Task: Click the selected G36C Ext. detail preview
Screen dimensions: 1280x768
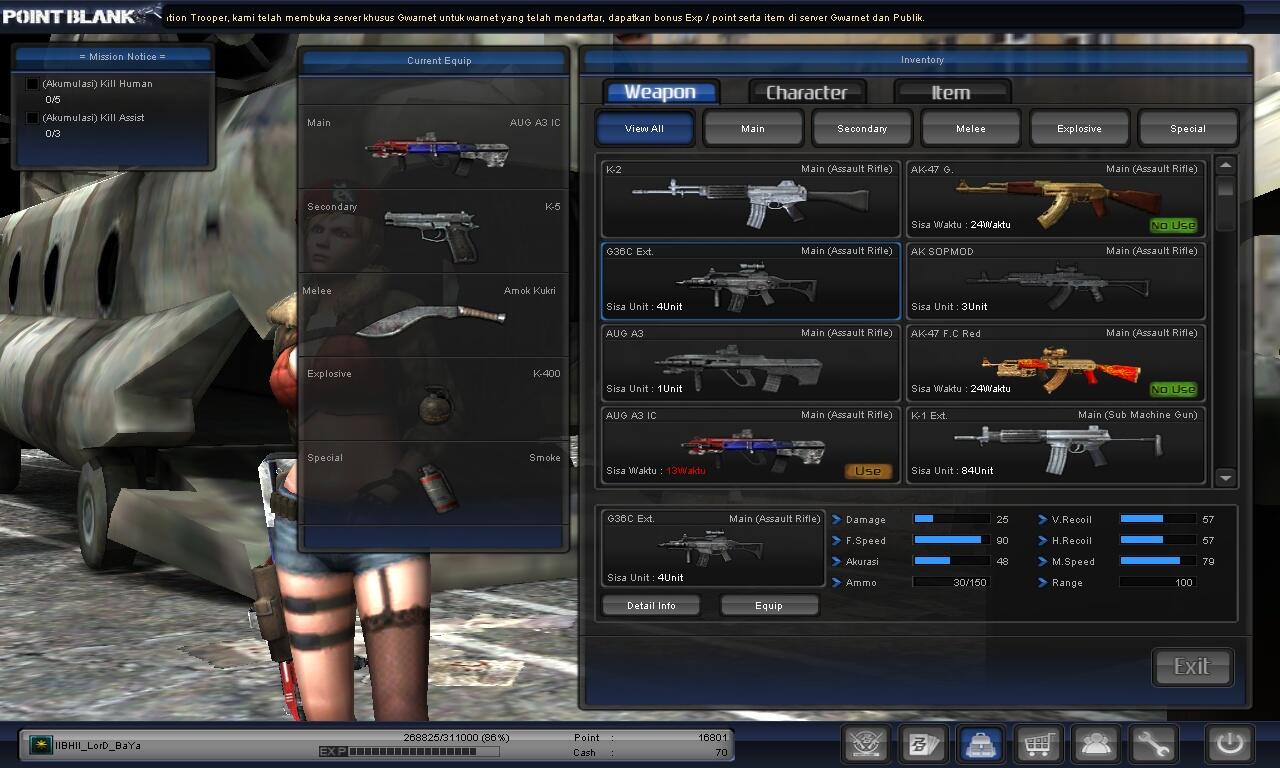Action: click(x=713, y=548)
